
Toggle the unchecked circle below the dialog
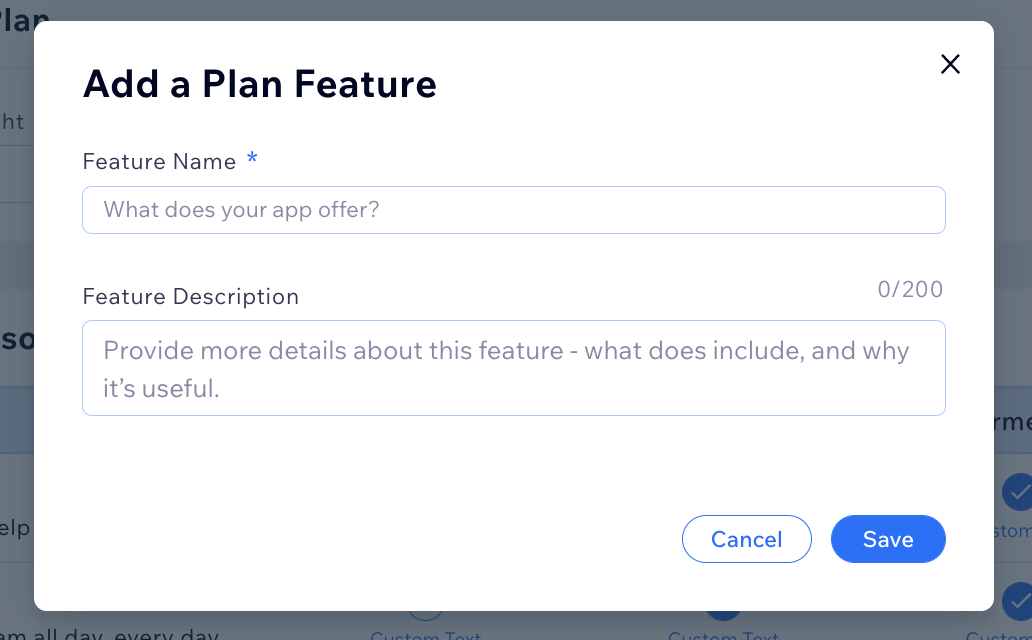coord(425,616)
